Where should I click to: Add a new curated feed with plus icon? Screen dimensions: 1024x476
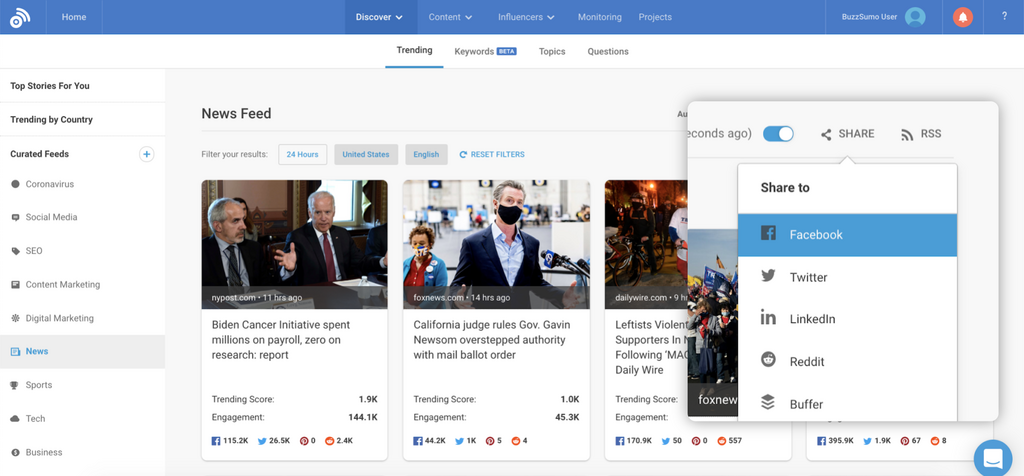(x=146, y=154)
